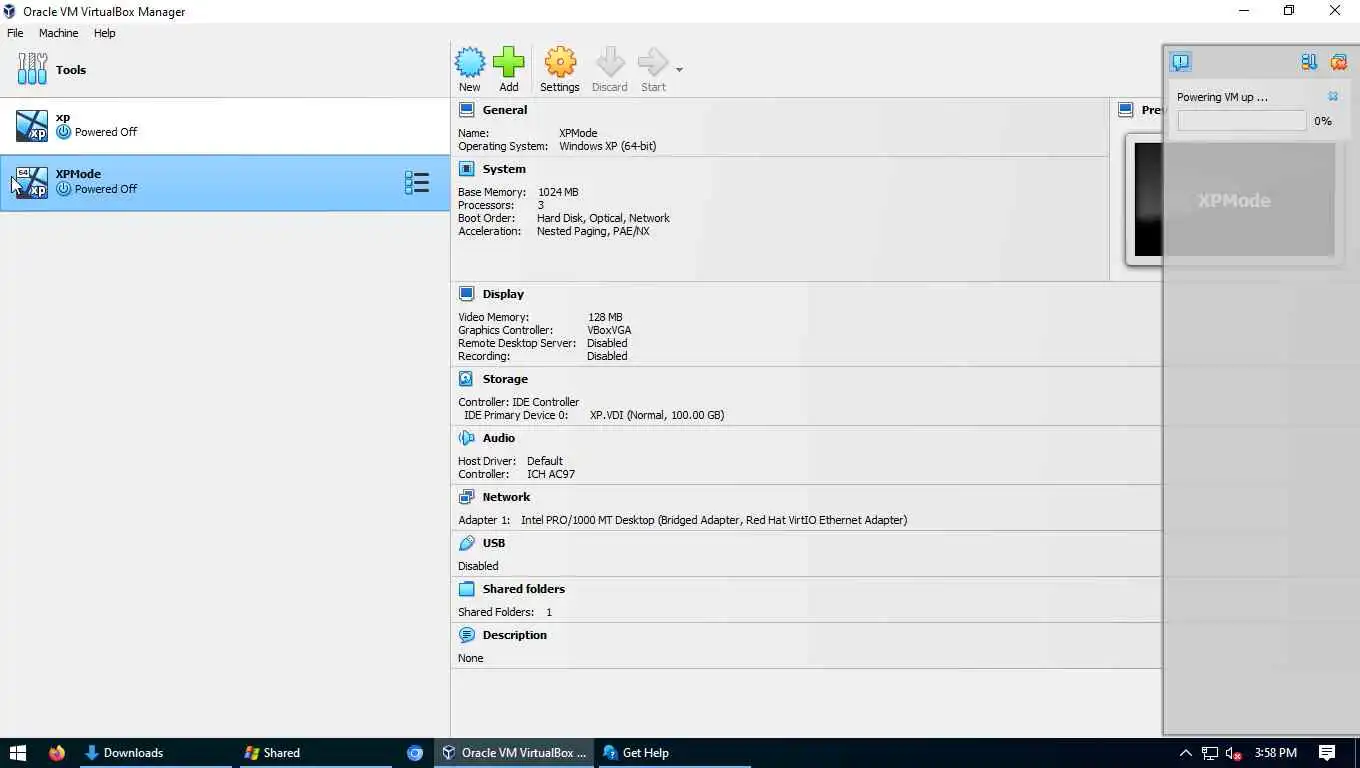Switch to Downloads taskbar window
This screenshot has width=1360, height=768.
[x=154, y=753]
